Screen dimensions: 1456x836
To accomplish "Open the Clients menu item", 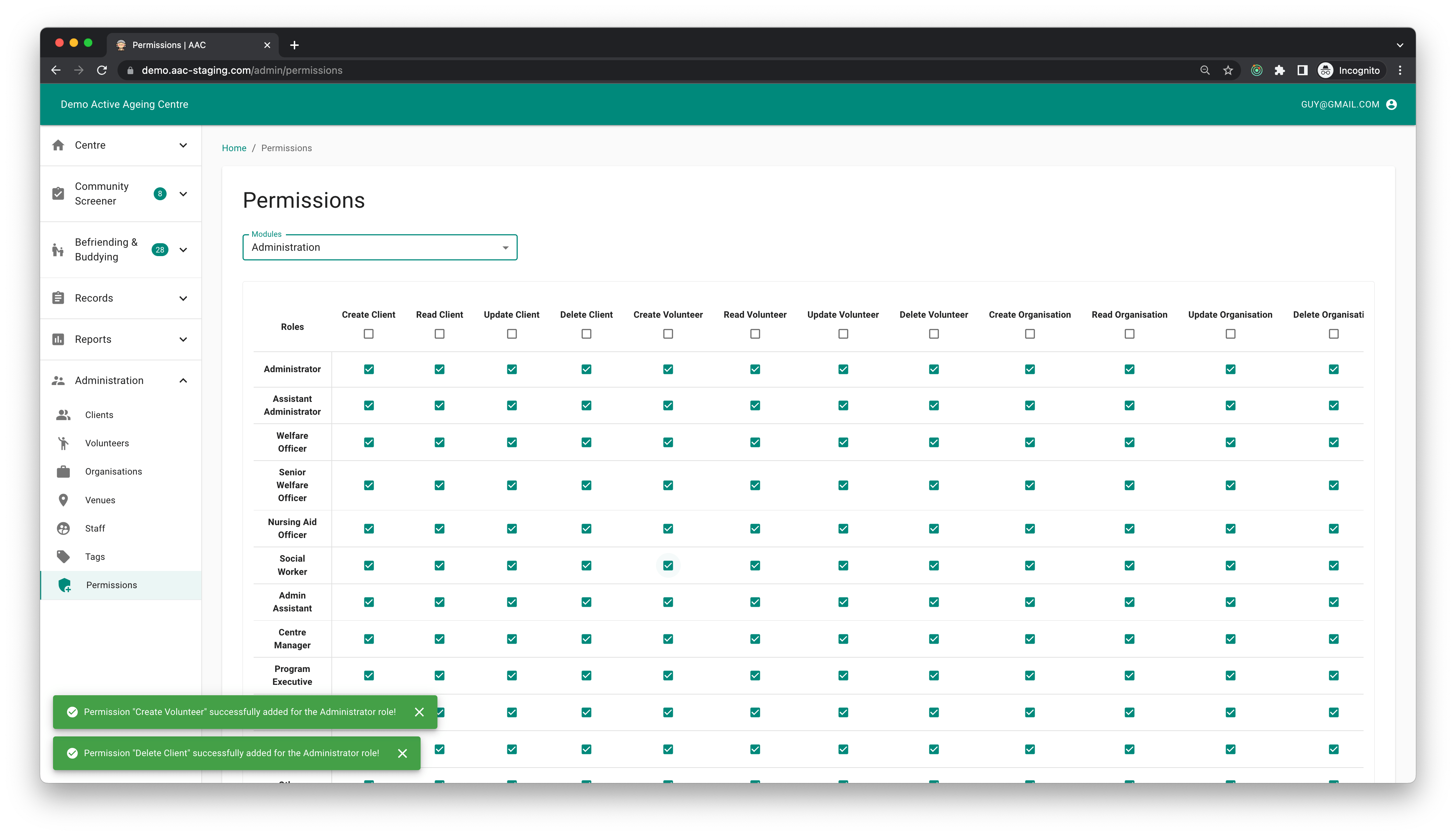I will pos(121,414).
